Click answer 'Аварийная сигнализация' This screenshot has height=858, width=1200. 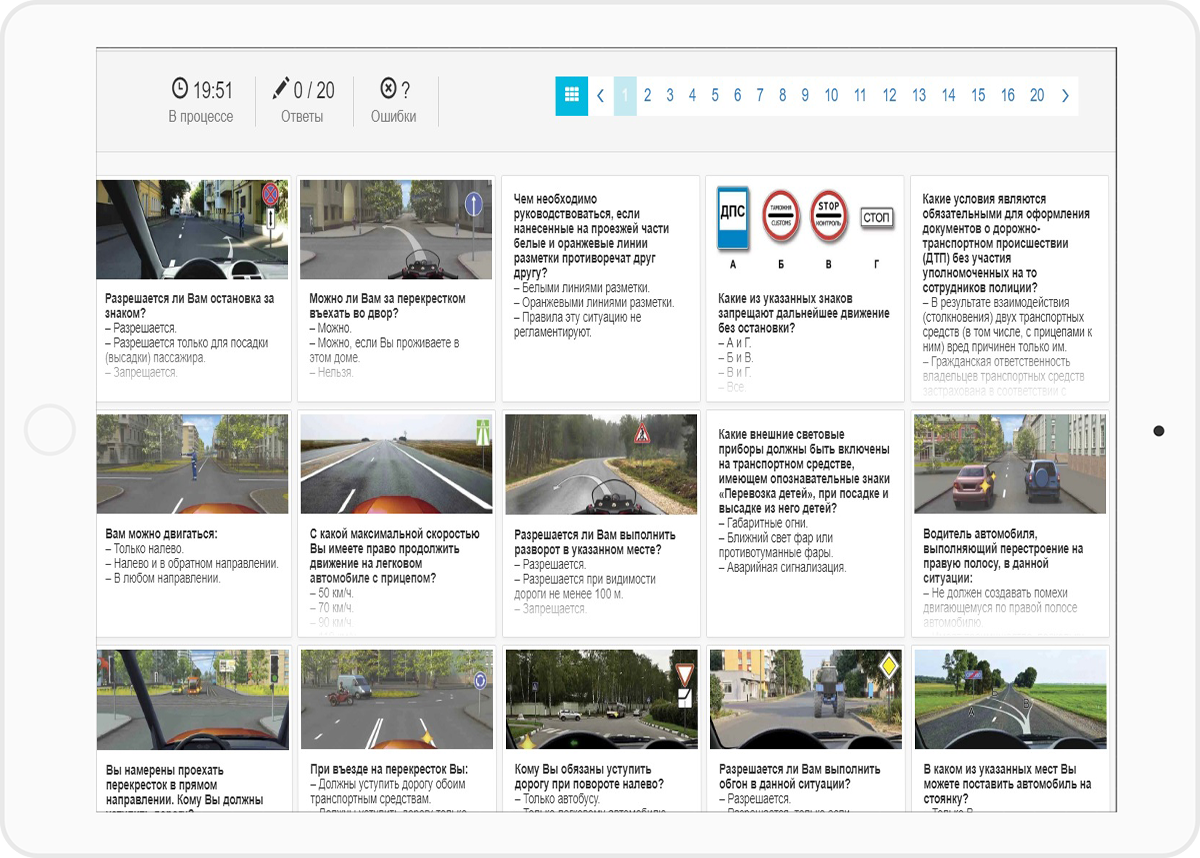tap(782, 567)
